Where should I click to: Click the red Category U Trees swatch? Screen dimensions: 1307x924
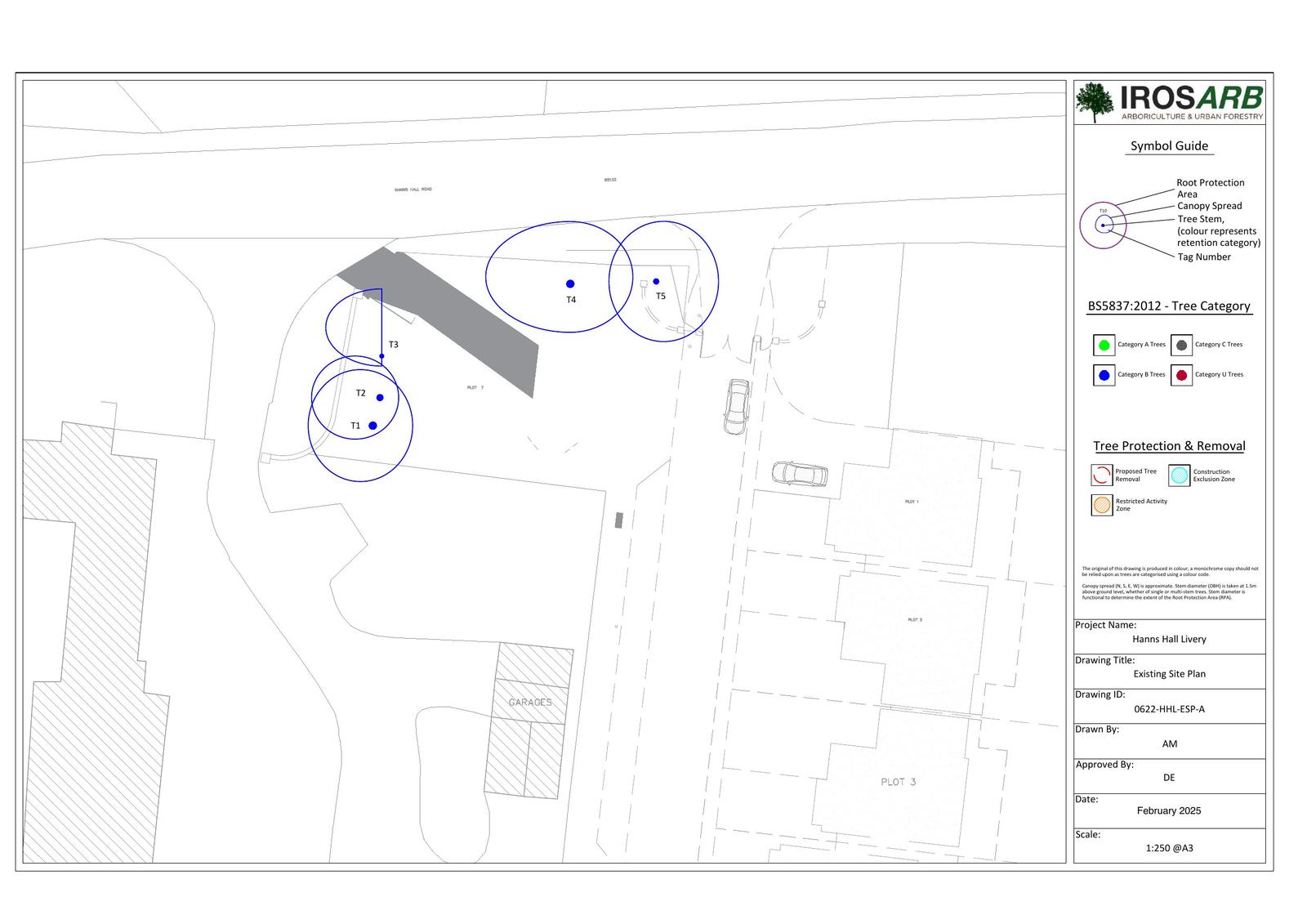click(1181, 375)
